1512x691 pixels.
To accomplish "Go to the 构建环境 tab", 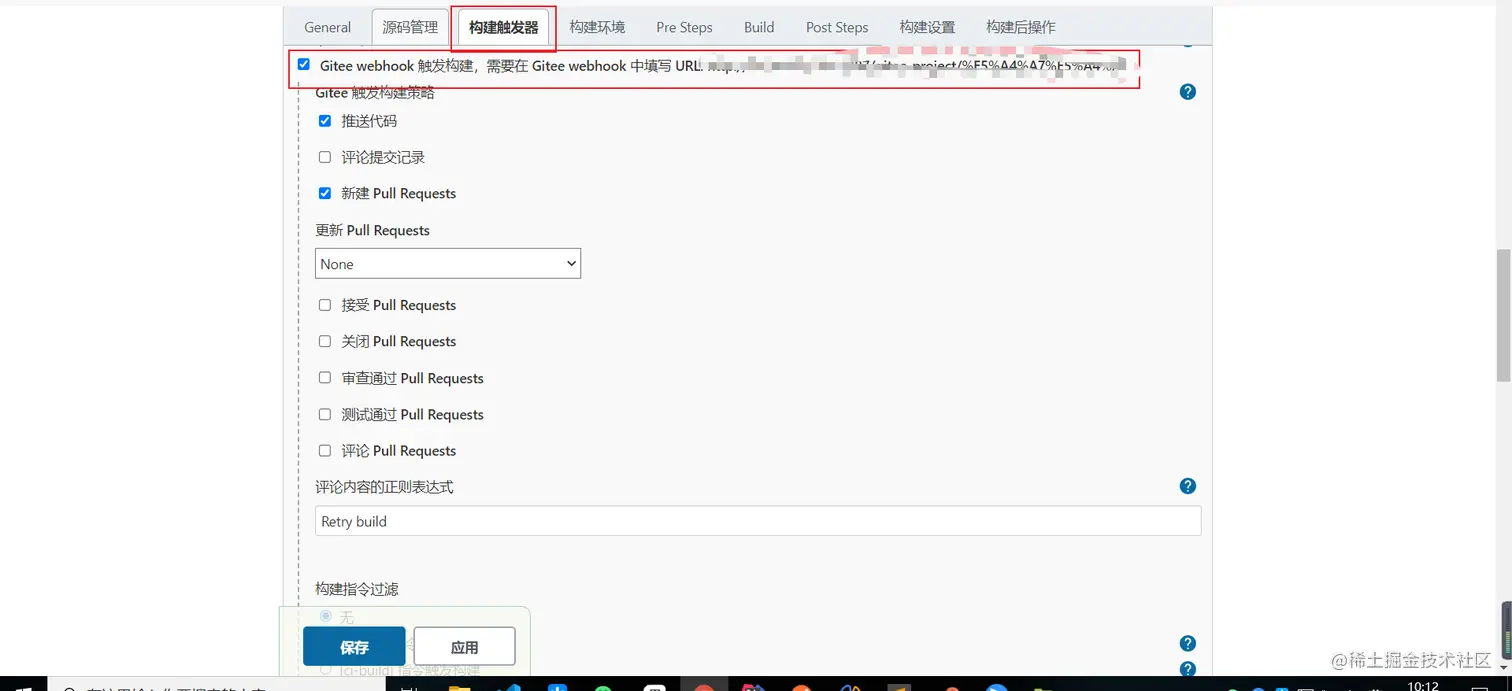I will (x=597, y=27).
